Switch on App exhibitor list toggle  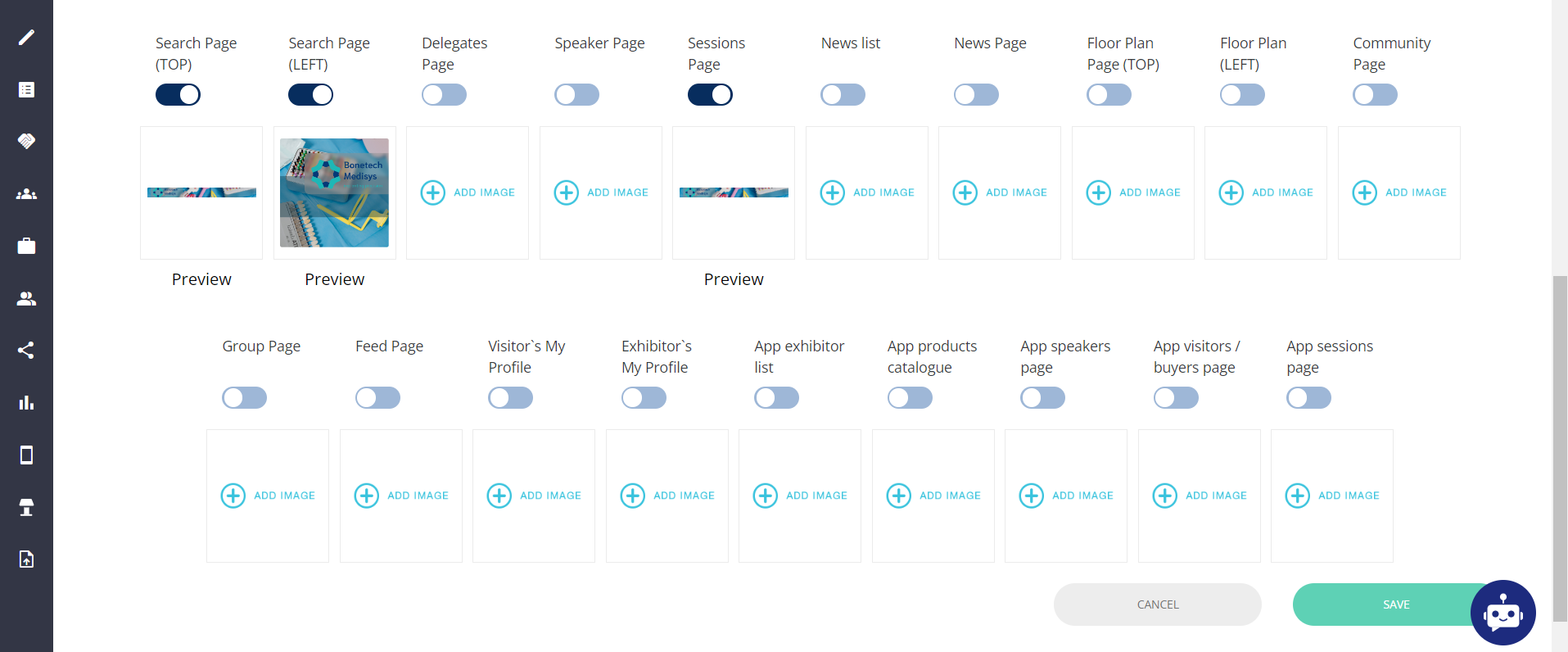click(776, 398)
